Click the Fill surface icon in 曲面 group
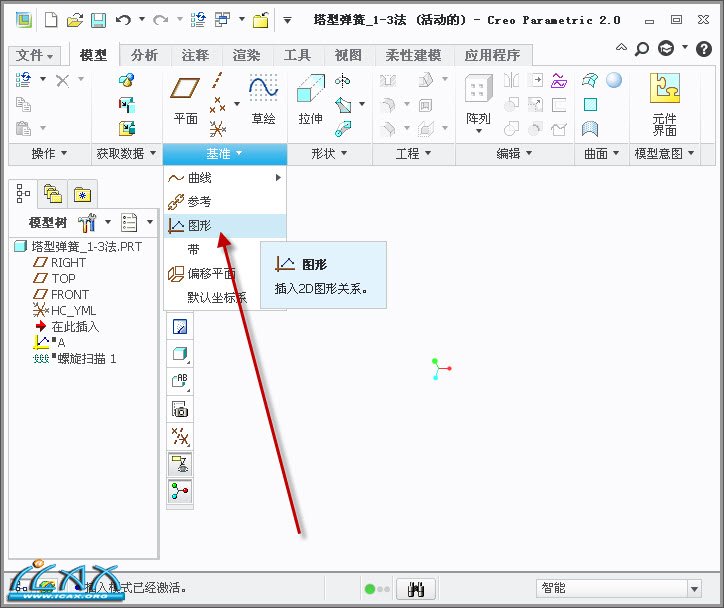This screenshot has width=724, height=608. click(x=590, y=105)
